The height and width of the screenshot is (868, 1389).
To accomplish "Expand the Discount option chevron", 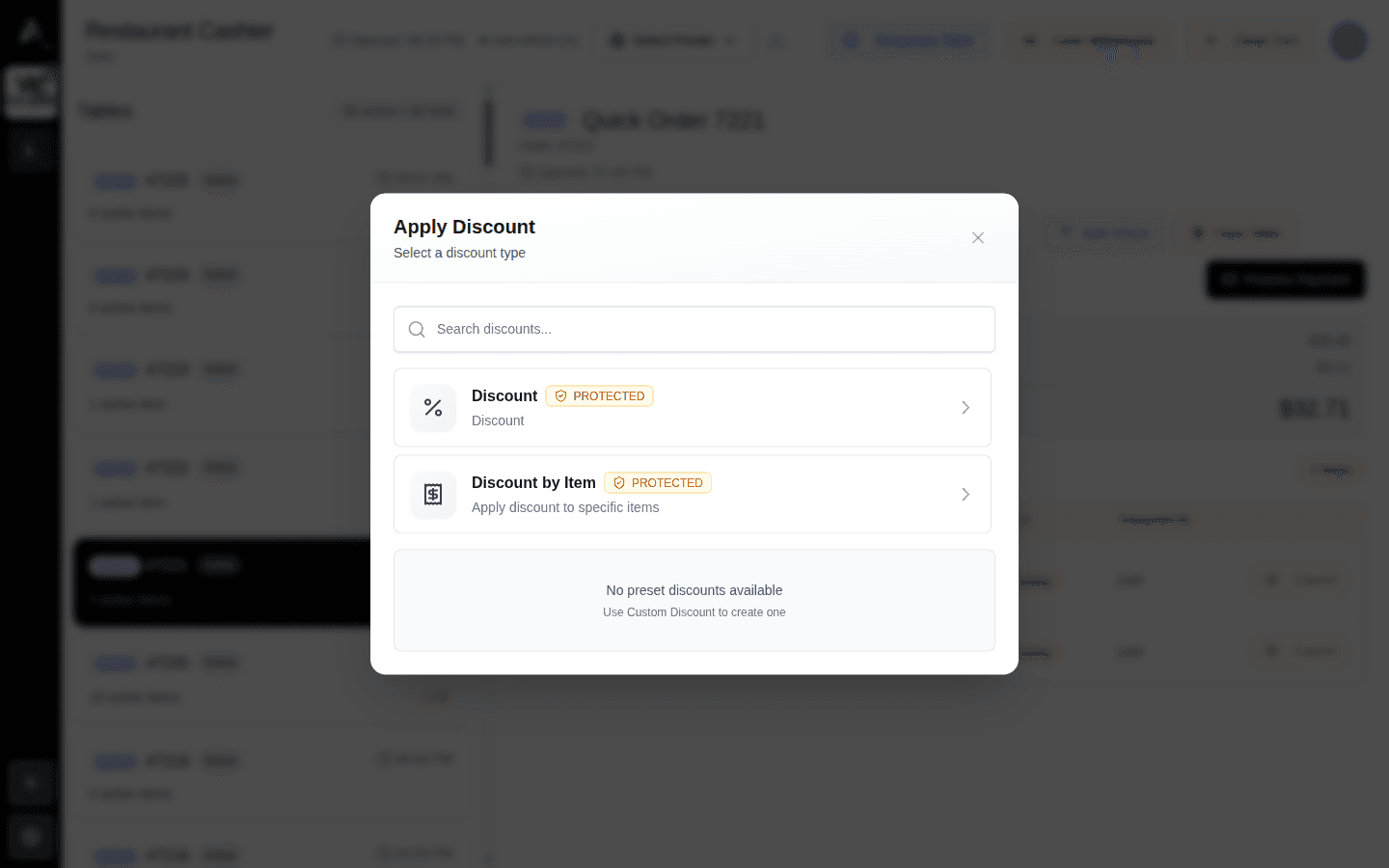I will pos(966,408).
